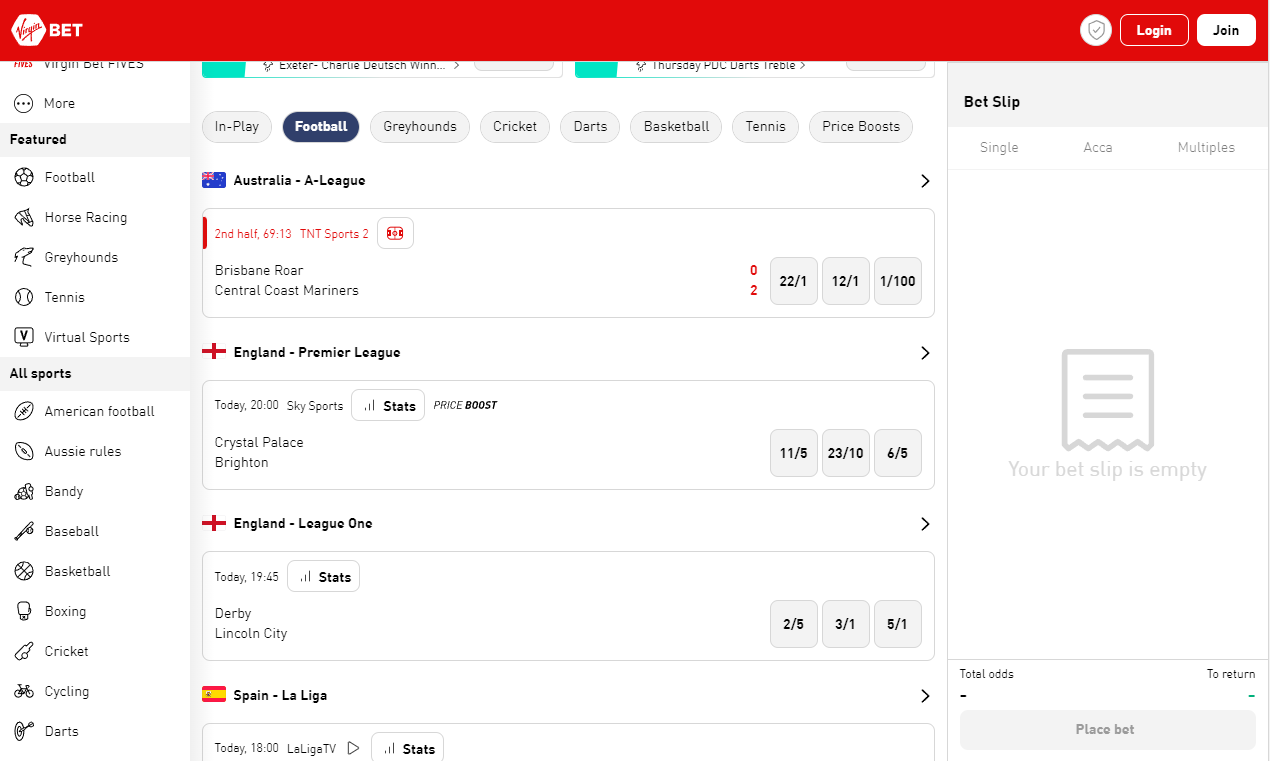Select the Darts icon in sidebar
Screen dimensions: 1270x761
[24, 731]
